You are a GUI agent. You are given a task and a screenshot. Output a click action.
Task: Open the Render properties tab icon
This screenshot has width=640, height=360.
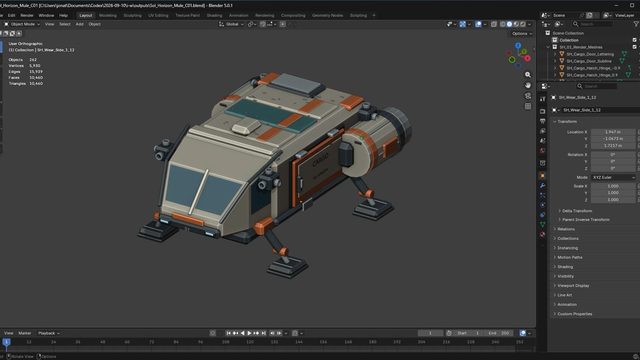pos(542,111)
